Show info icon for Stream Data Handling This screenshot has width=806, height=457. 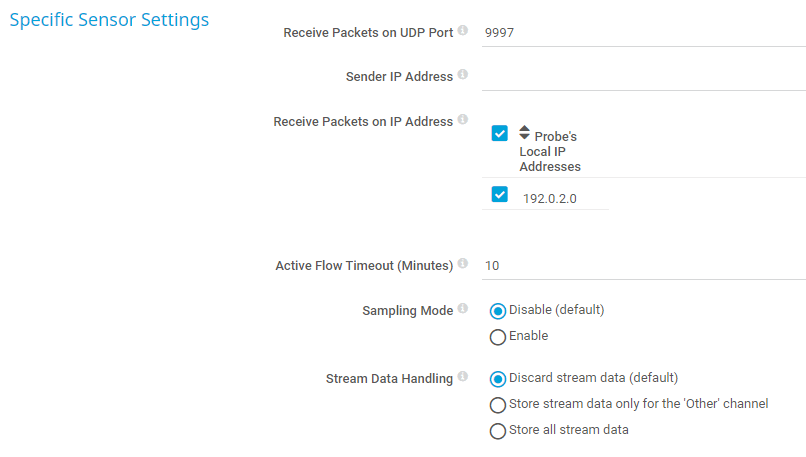[x=463, y=378]
